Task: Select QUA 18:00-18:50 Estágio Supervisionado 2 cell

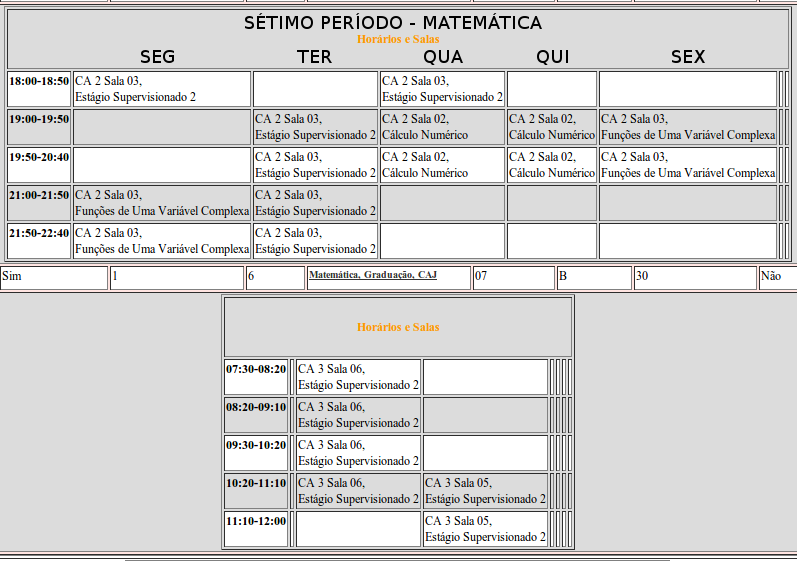Action: click(443, 89)
